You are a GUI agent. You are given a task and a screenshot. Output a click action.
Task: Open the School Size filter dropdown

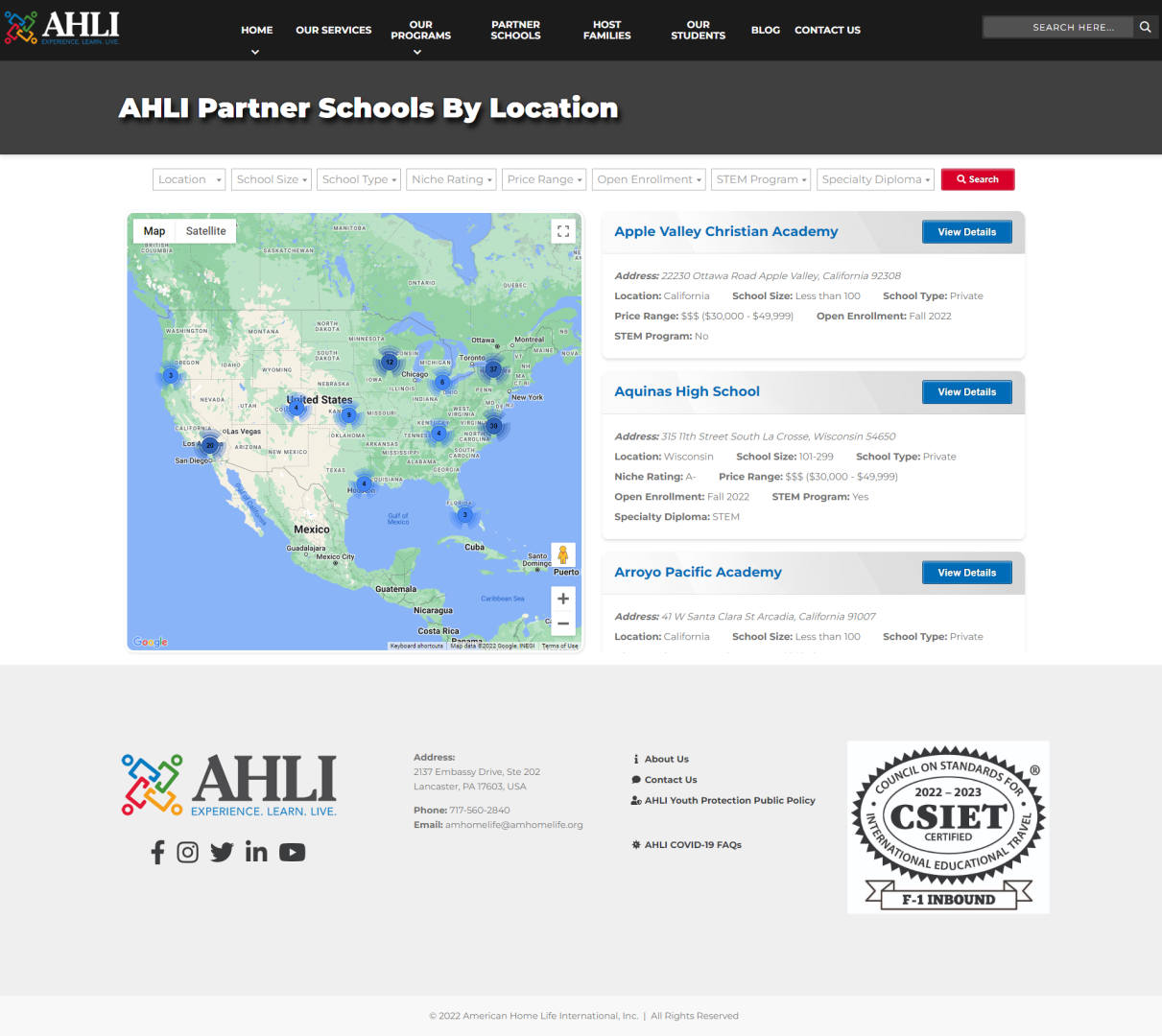[x=272, y=179]
